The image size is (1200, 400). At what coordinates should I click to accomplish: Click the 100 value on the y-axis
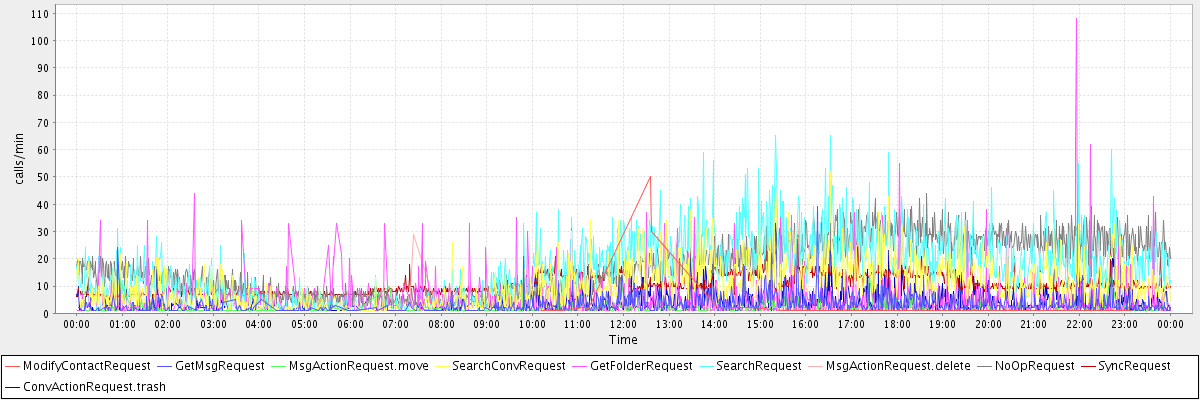[x=41, y=41]
